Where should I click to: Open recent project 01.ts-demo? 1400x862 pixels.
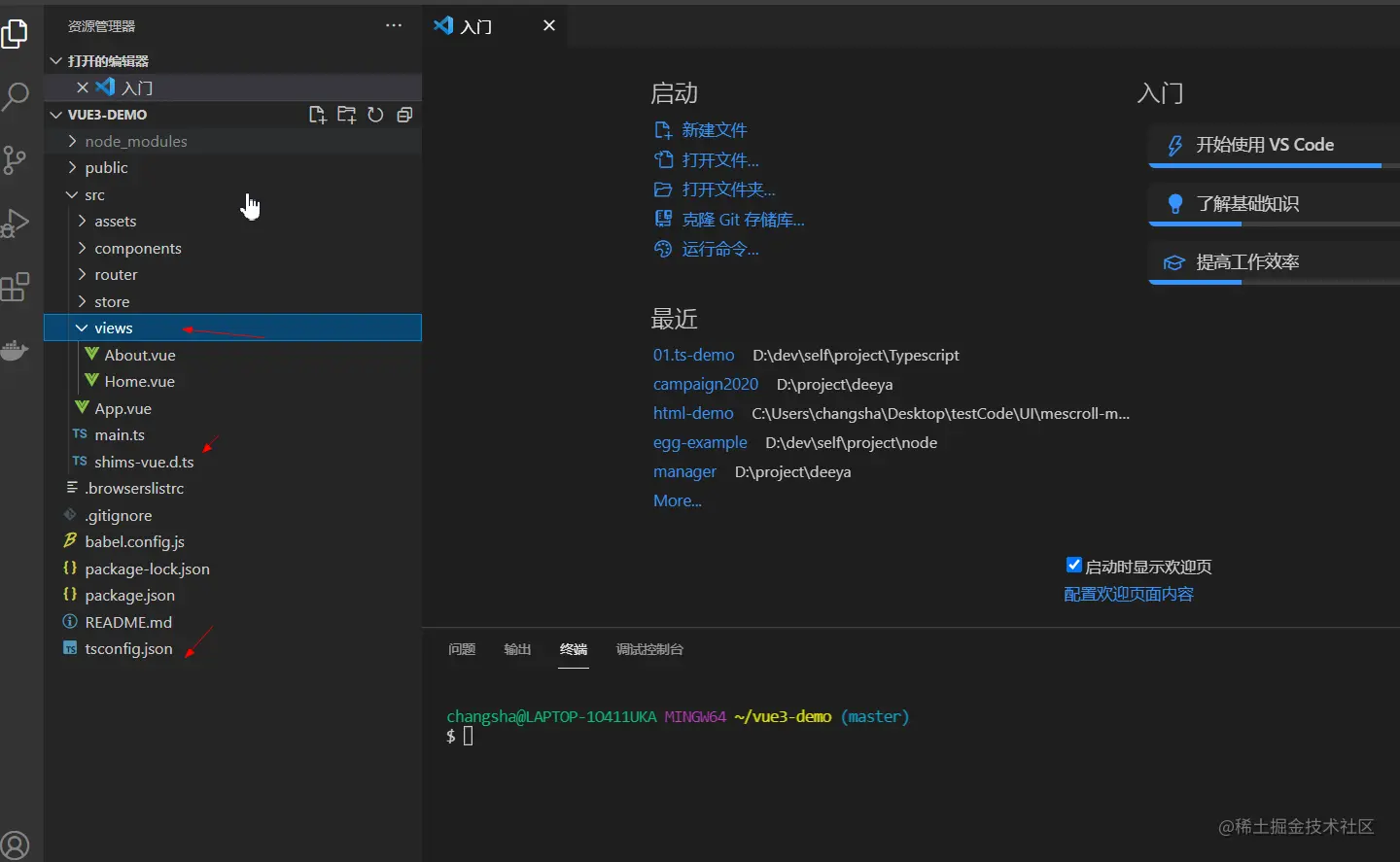pyautogui.click(x=694, y=356)
